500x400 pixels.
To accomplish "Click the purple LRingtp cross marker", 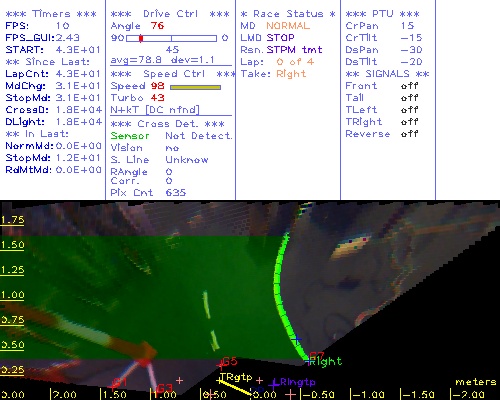I will [274, 385].
